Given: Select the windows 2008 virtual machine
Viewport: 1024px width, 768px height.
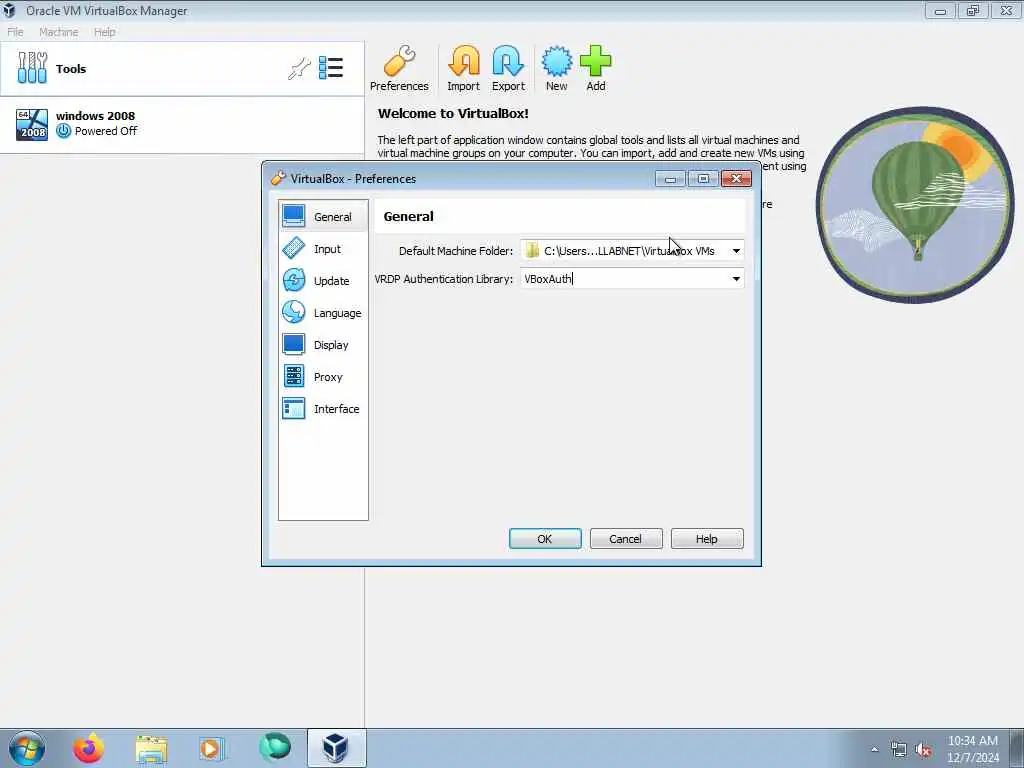Looking at the screenshot, I should click(182, 124).
